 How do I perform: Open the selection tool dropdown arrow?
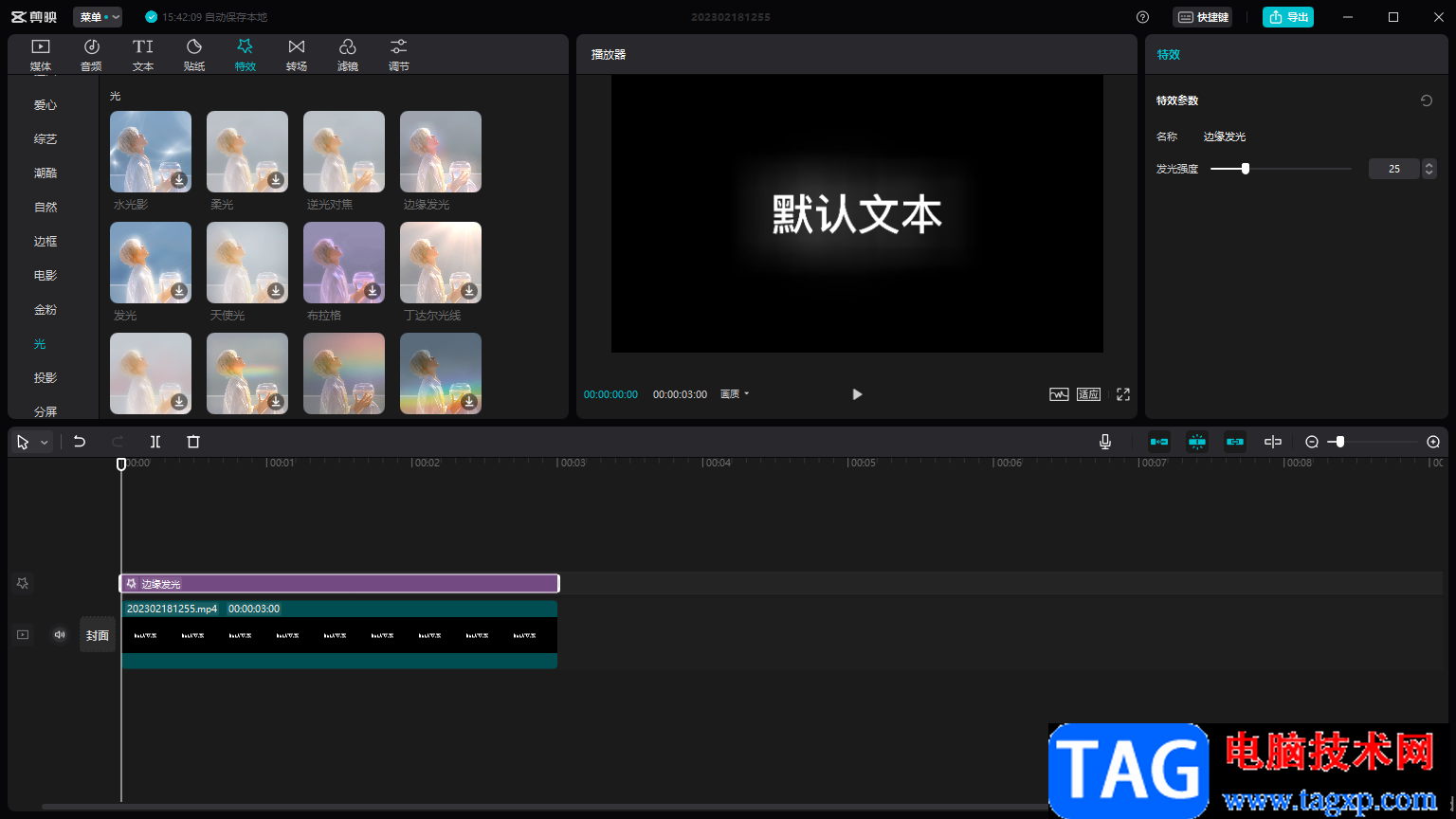tap(44, 443)
